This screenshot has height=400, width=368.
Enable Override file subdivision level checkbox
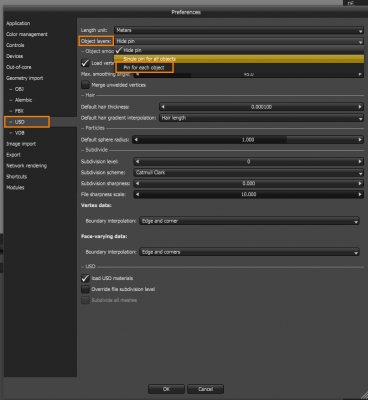point(85,289)
